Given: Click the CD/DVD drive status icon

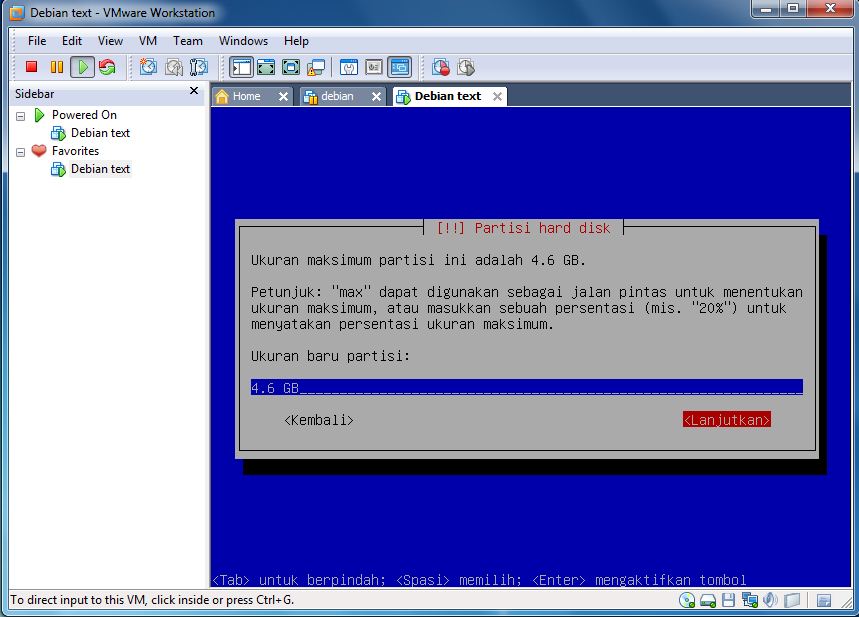Looking at the screenshot, I should pos(687,601).
